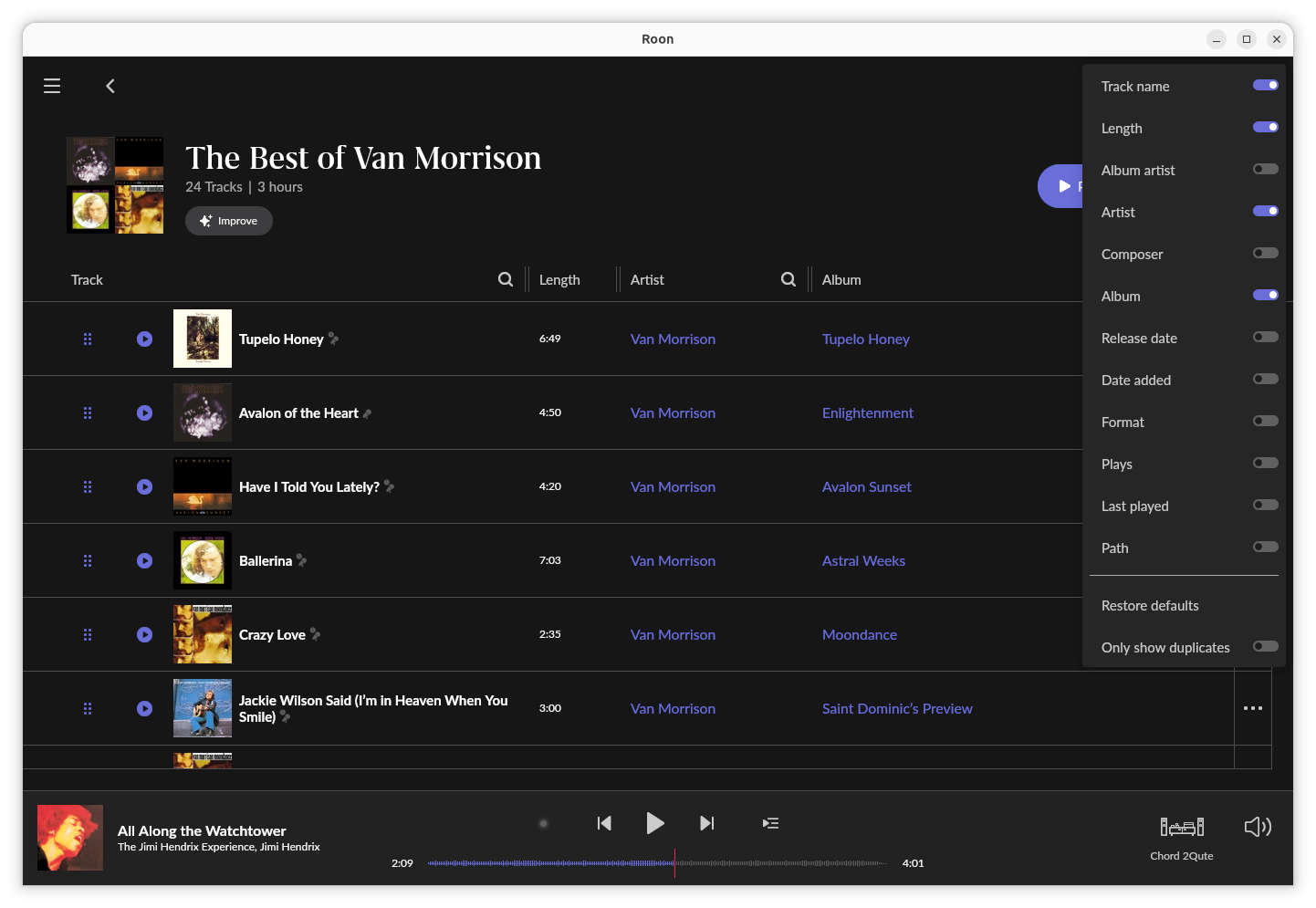
Task: Open the Chord 2Qute zone selector
Action: pos(1182,838)
